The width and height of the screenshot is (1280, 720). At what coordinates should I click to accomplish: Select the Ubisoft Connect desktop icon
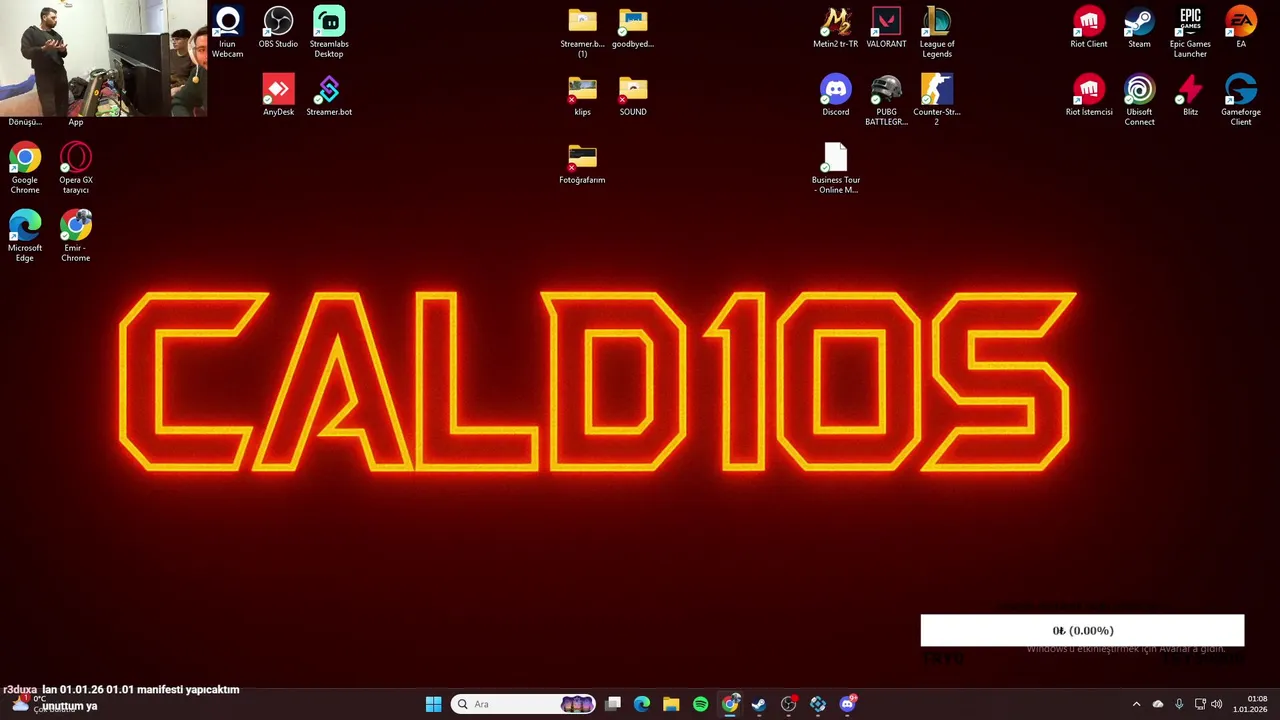1139,101
